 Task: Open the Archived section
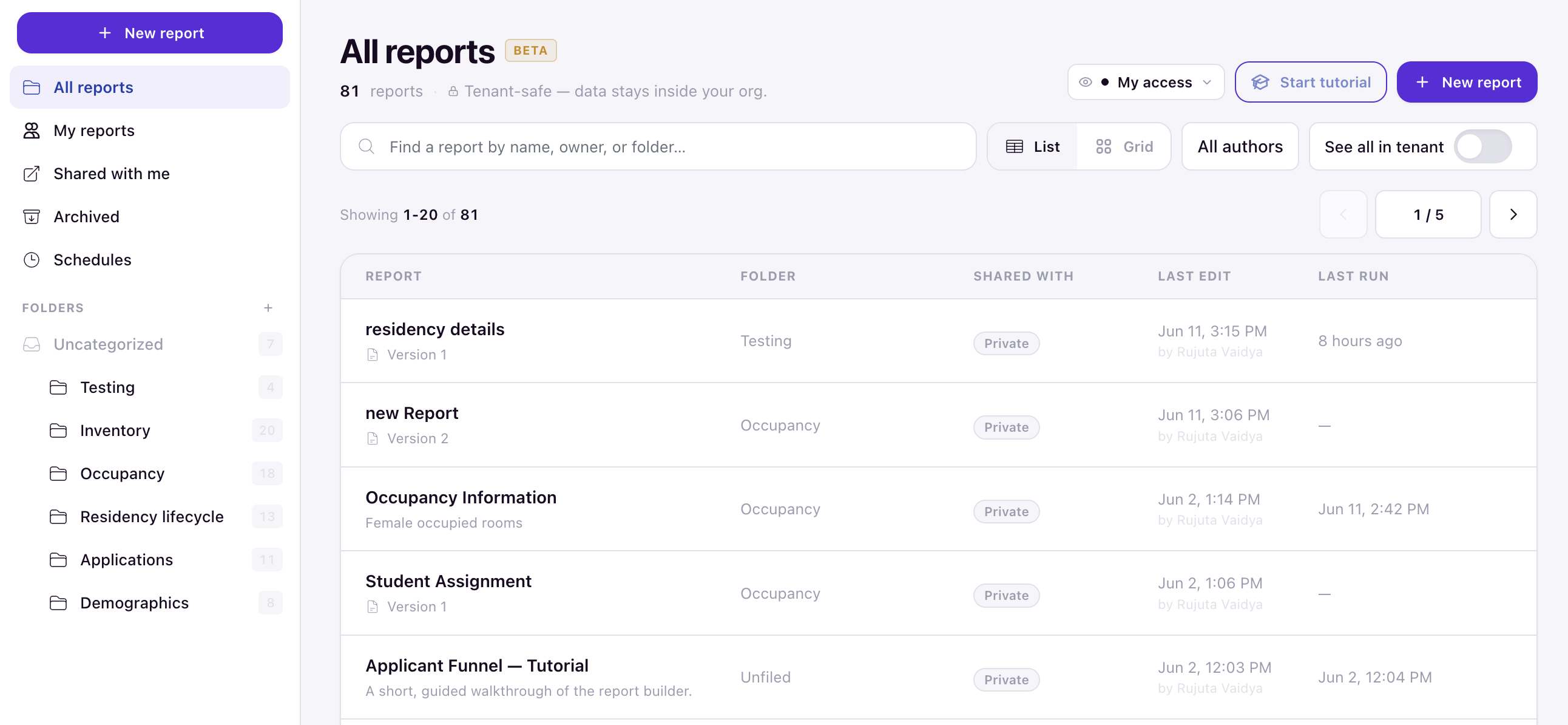pos(150,216)
